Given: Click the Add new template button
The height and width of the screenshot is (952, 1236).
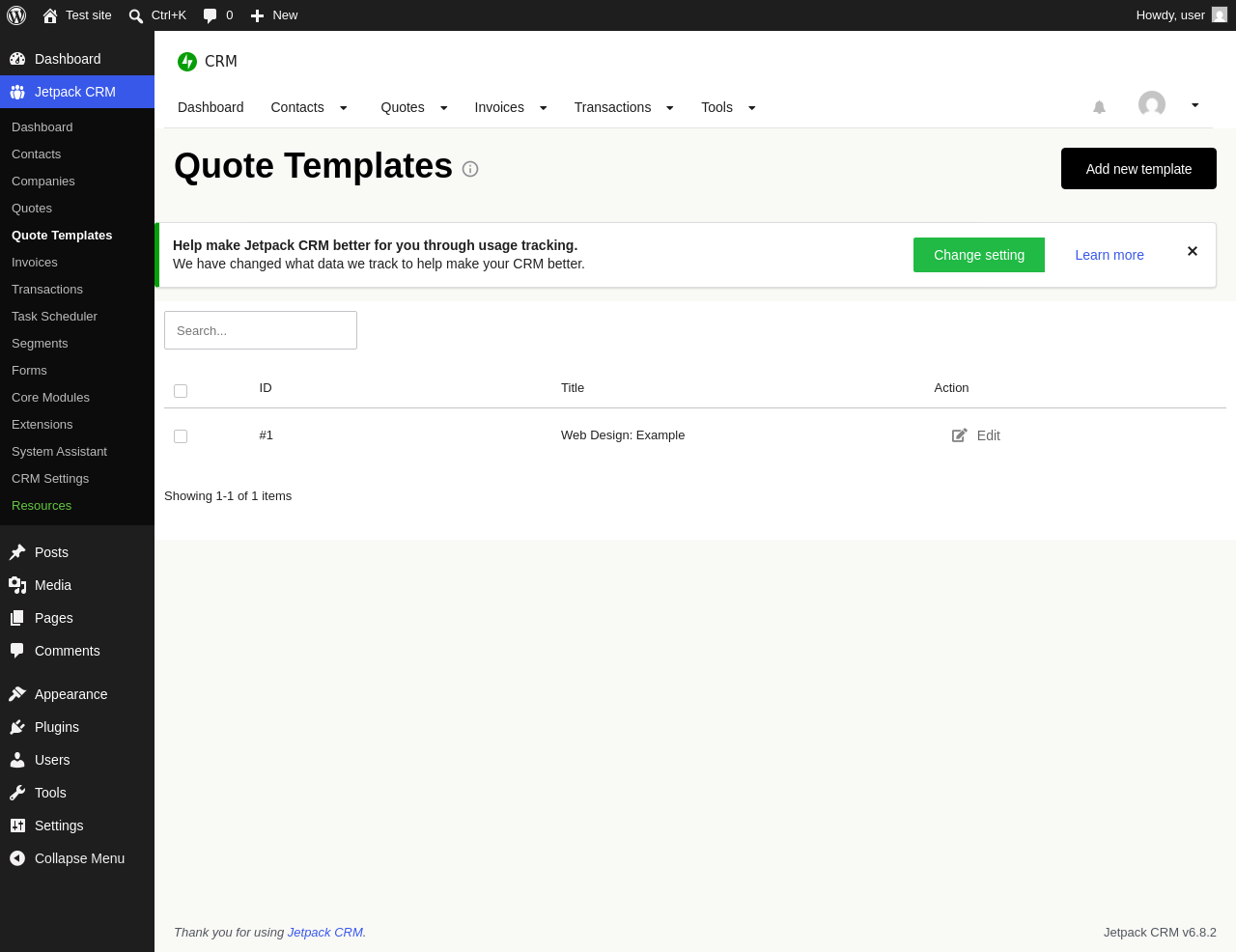Looking at the screenshot, I should pyautogui.click(x=1138, y=169).
